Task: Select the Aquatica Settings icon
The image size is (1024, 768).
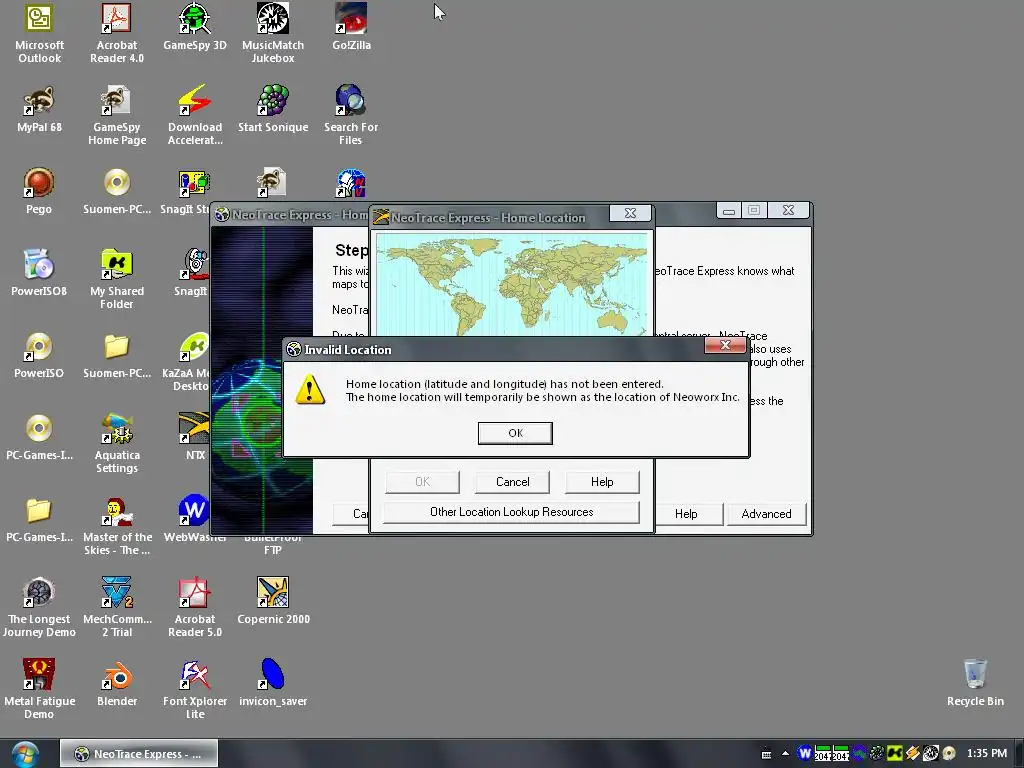Action: (x=117, y=443)
